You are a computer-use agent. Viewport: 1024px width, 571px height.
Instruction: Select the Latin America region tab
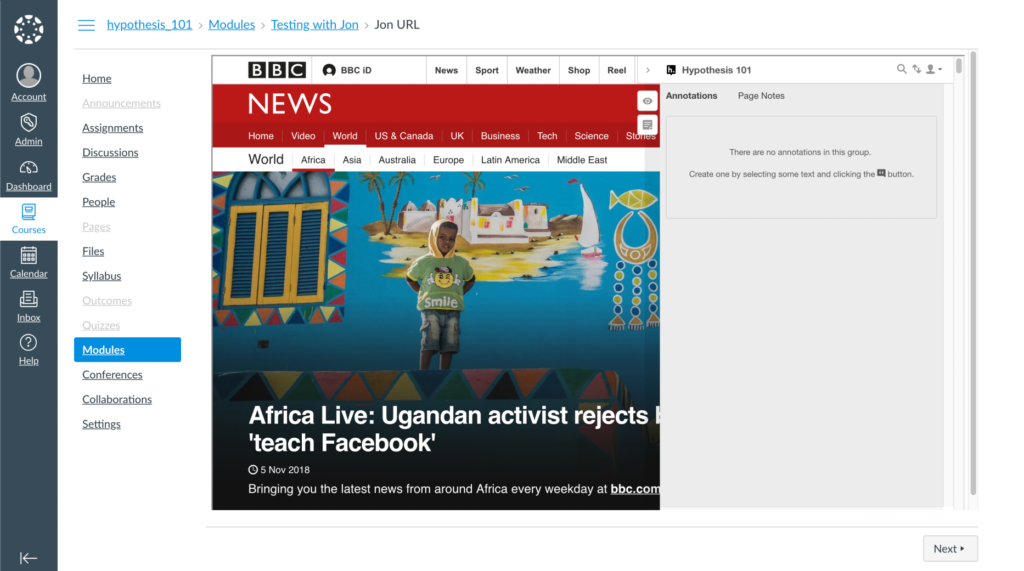point(511,159)
